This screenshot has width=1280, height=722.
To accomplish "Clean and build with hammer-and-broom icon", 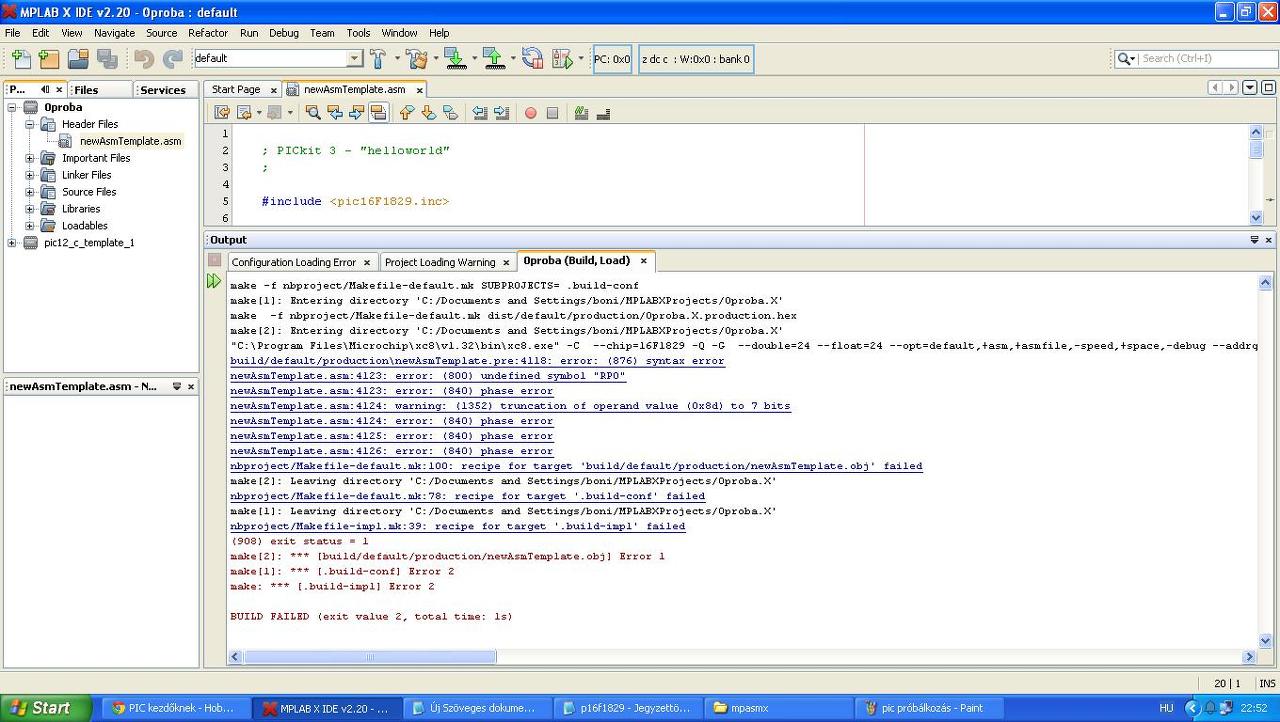I will coord(417,59).
